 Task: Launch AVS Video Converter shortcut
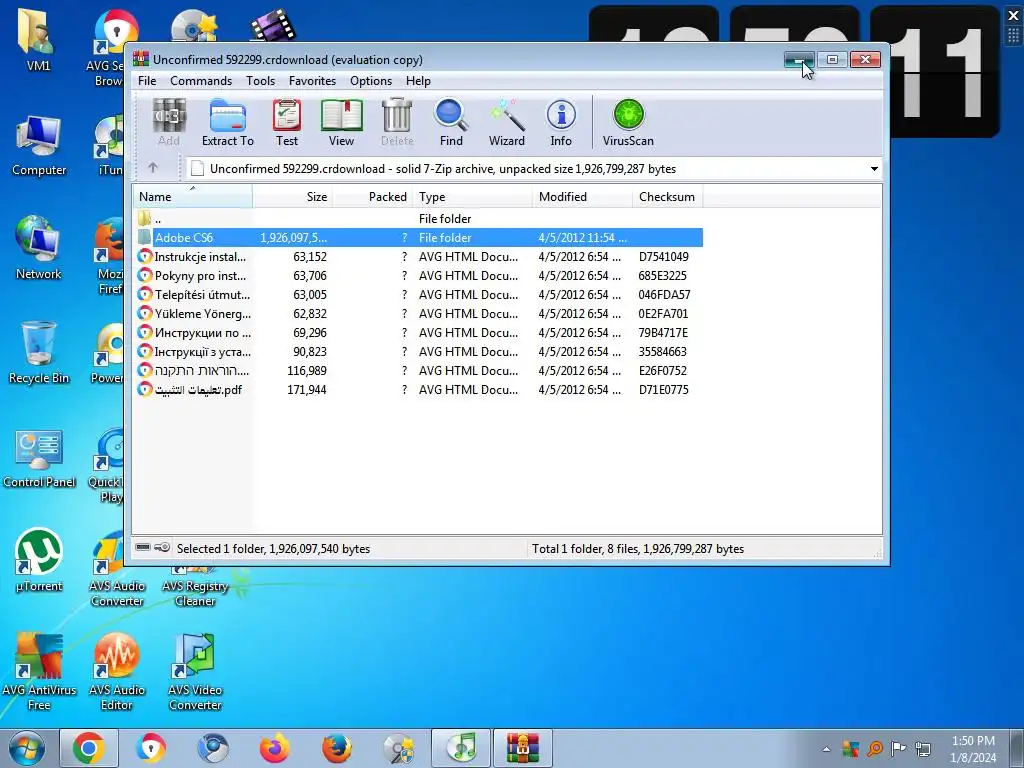coord(195,672)
